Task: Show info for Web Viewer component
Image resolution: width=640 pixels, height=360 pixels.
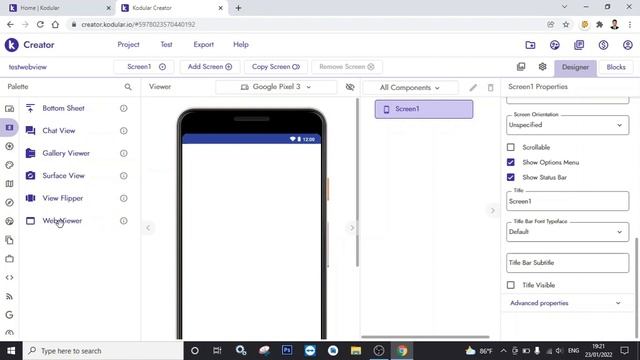Action: [x=123, y=220]
